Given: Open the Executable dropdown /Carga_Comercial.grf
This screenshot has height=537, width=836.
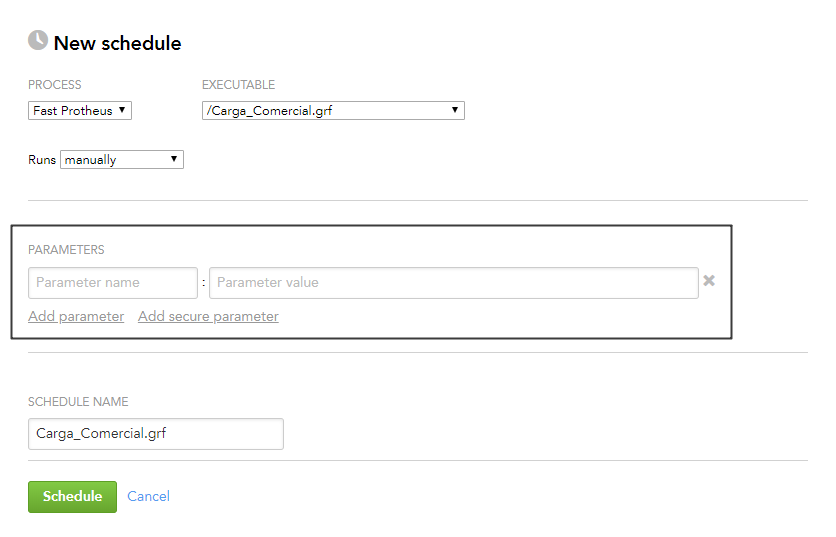Looking at the screenshot, I should 333,110.
